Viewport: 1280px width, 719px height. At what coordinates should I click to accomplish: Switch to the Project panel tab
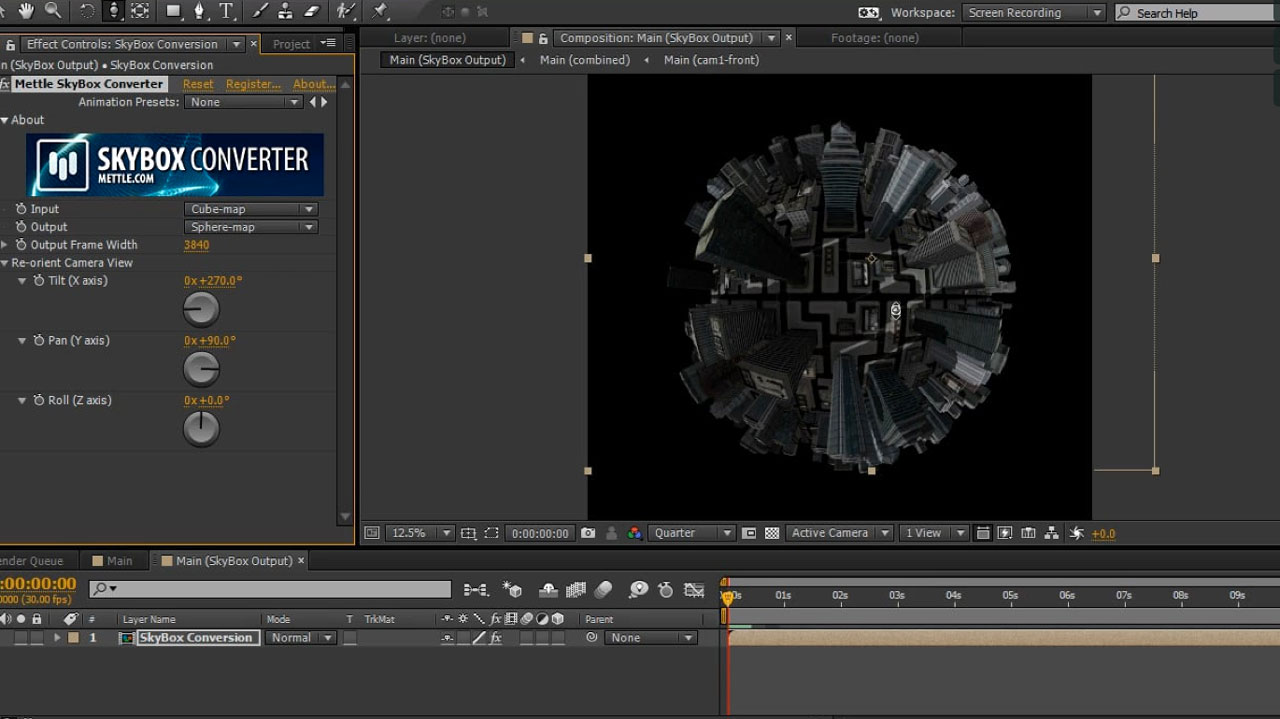291,44
